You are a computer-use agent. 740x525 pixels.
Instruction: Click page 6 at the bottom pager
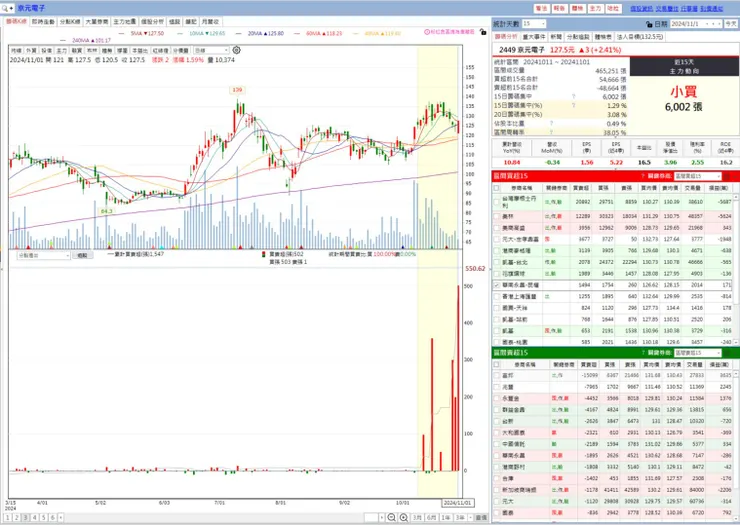(52, 517)
